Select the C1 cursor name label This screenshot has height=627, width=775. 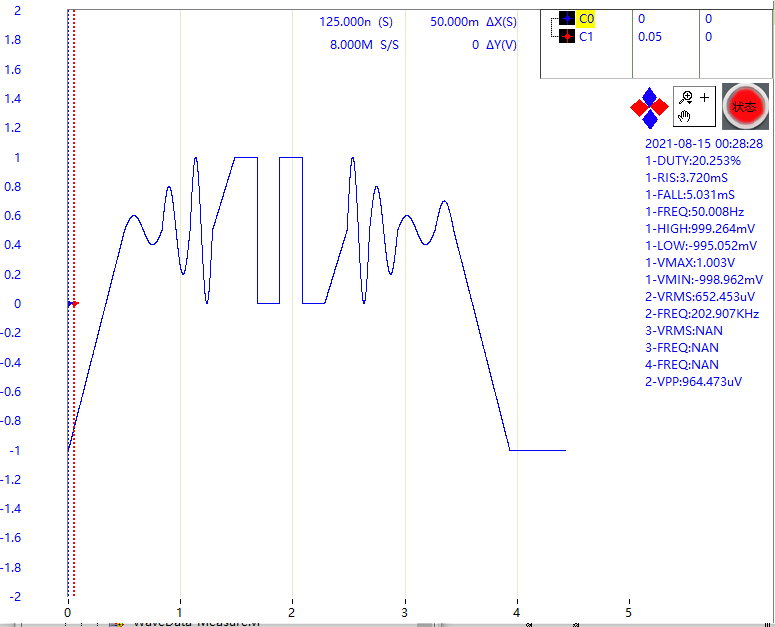[587, 37]
